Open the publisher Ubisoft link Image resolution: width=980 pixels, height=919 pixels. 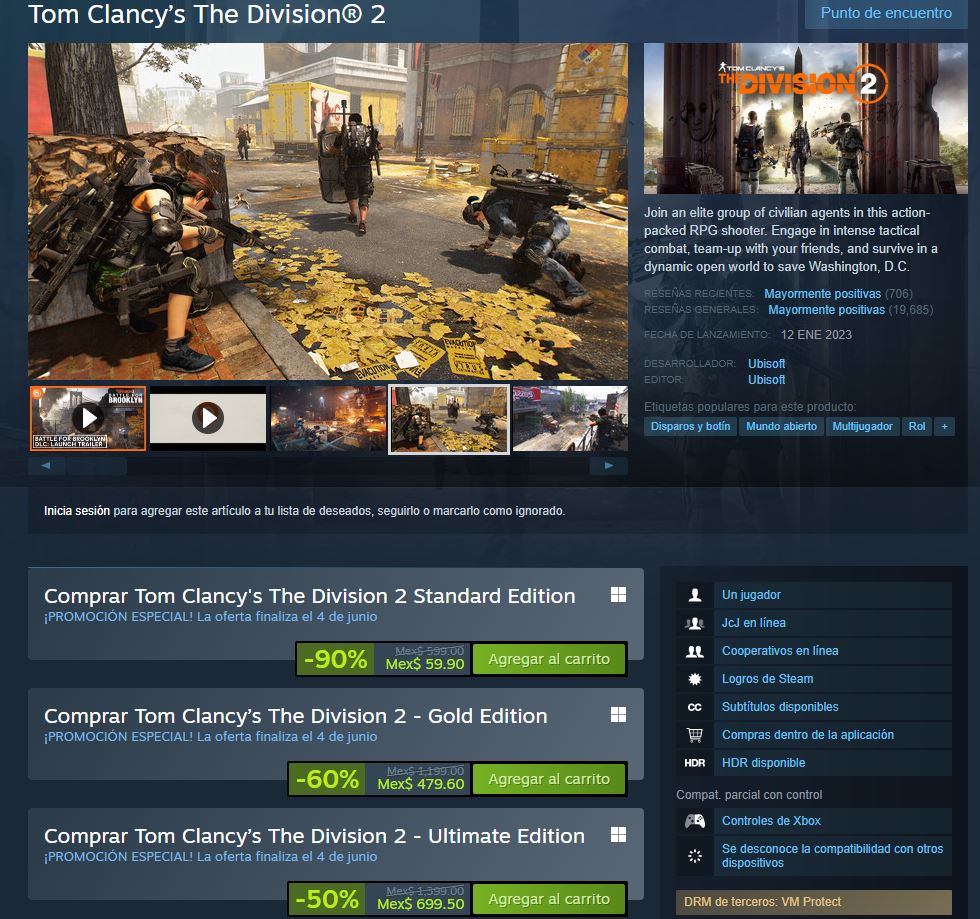tap(766, 380)
